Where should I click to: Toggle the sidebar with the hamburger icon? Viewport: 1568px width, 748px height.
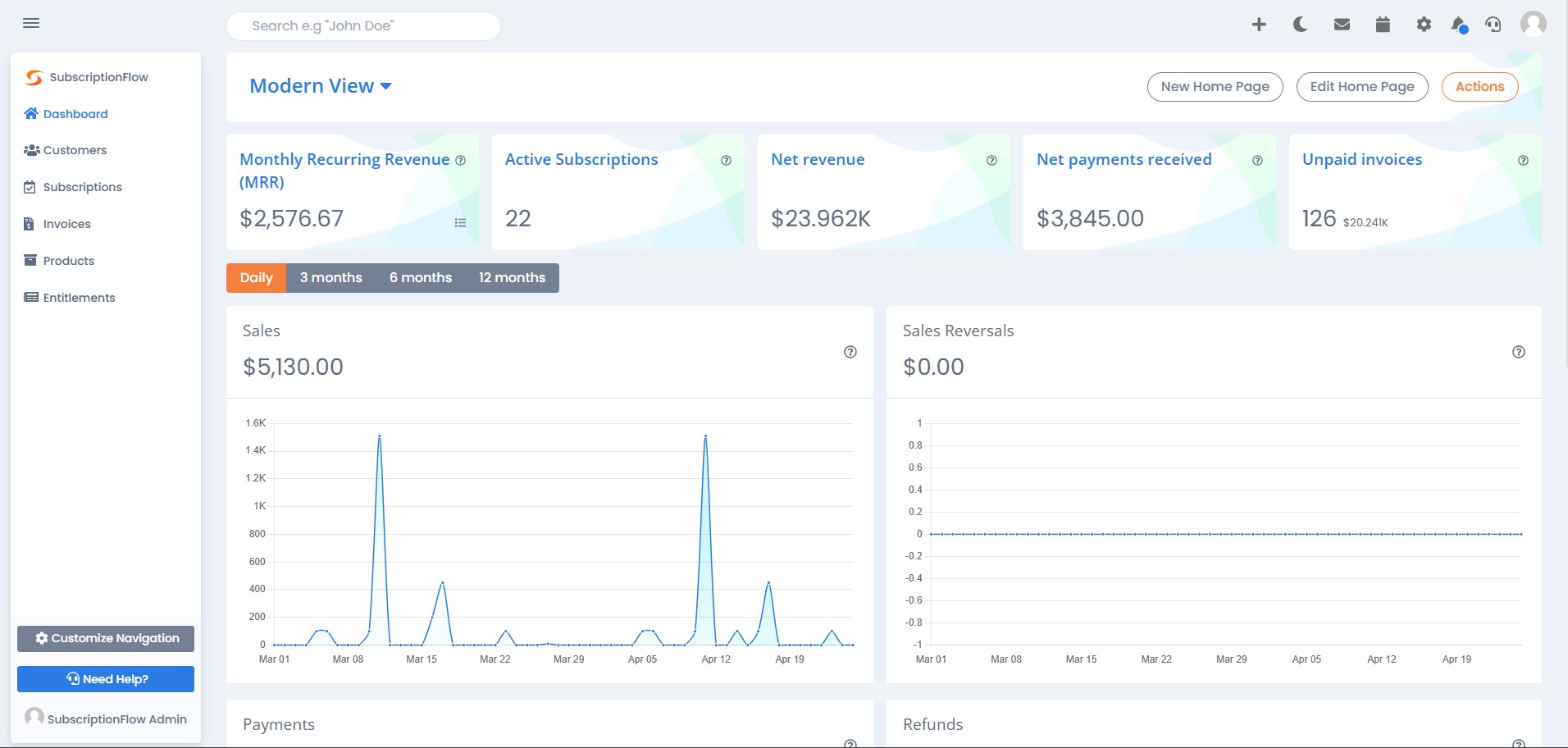(31, 22)
